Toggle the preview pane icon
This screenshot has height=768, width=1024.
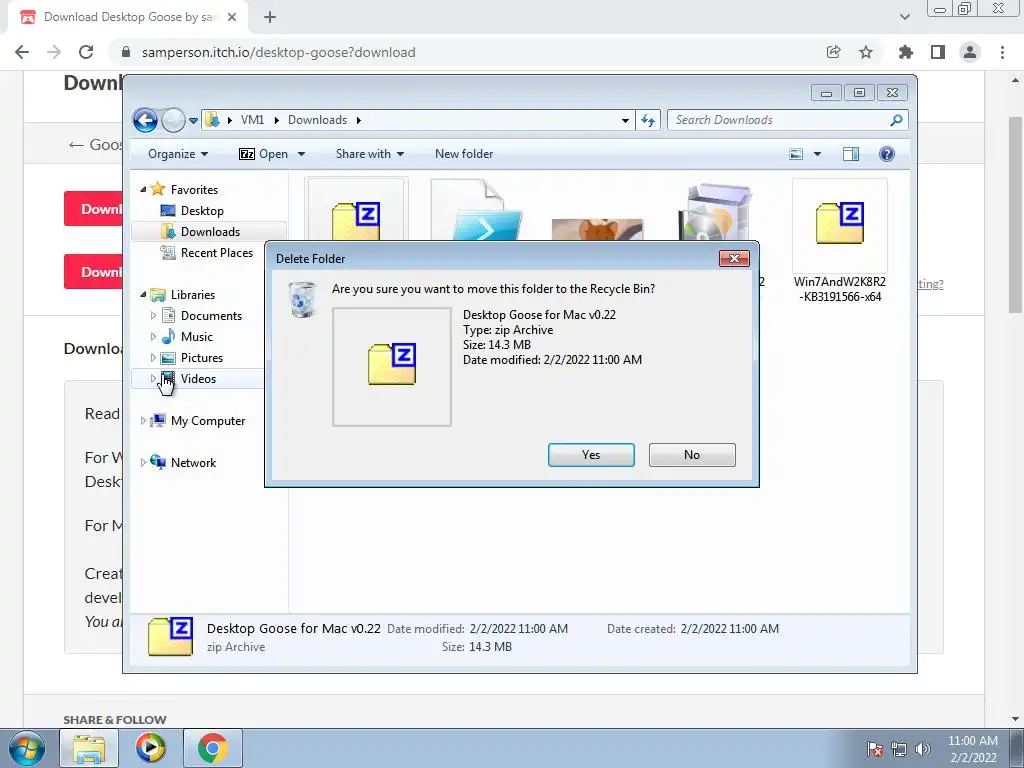(x=850, y=154)
